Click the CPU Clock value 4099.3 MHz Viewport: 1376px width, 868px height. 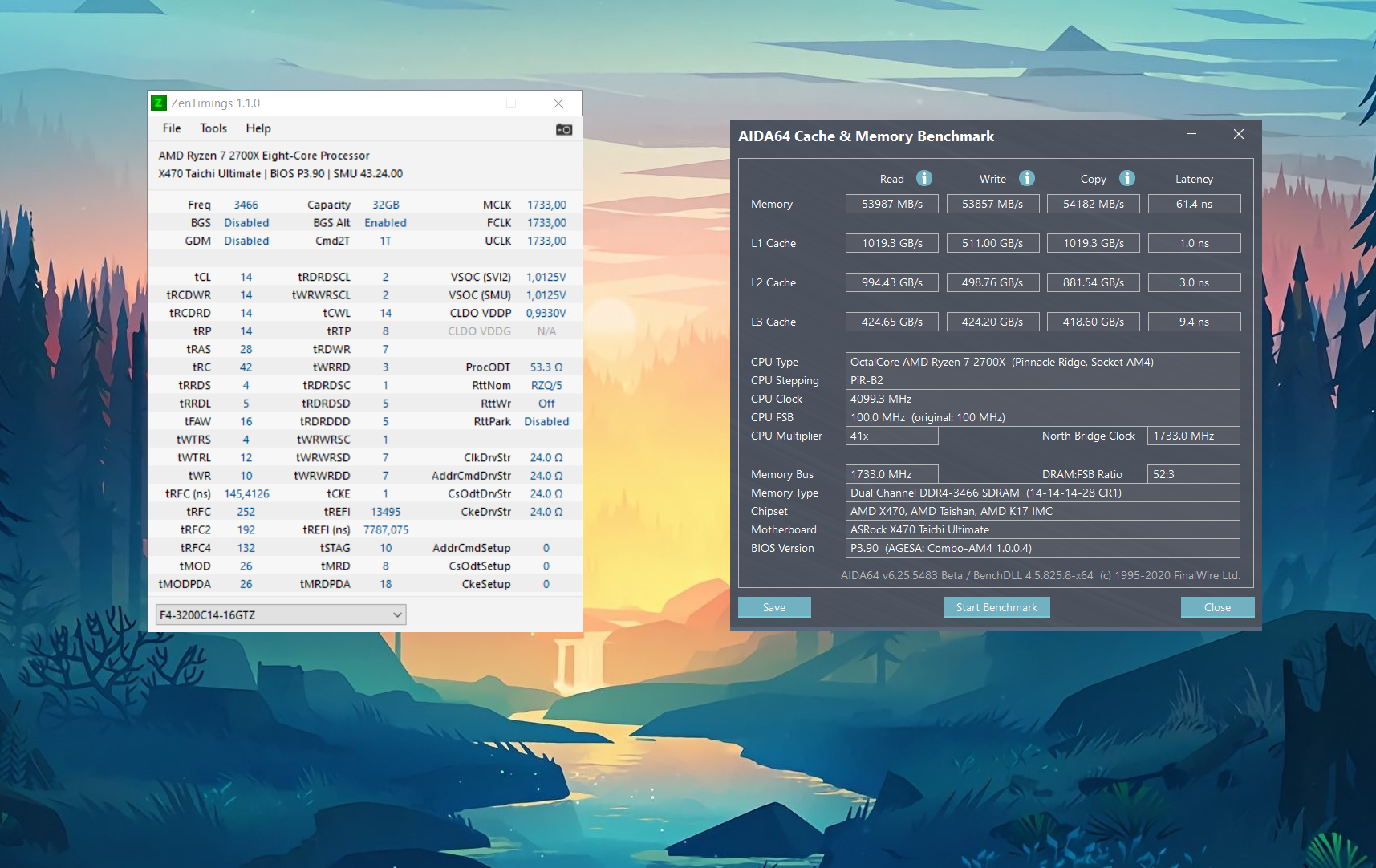pos(1042,399)
